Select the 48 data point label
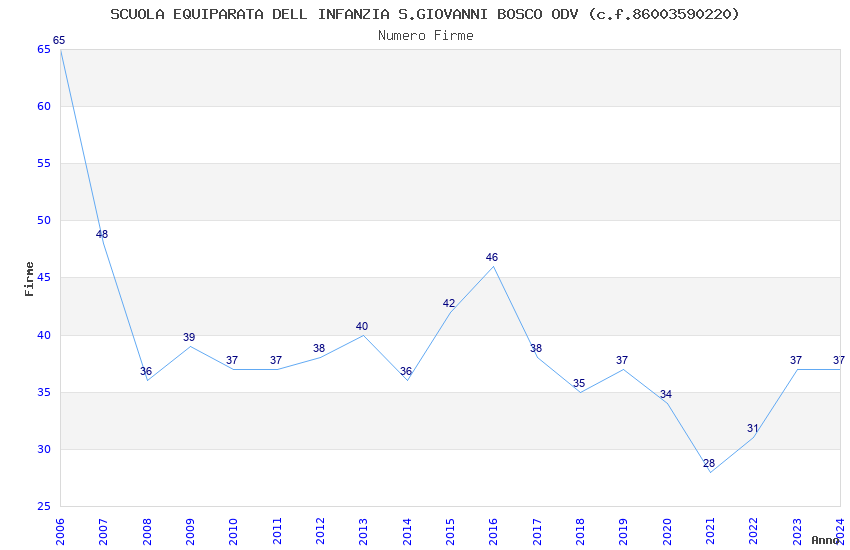Image resolution: width=850 pixels, height=550 pixels. [x=102, y=235]
